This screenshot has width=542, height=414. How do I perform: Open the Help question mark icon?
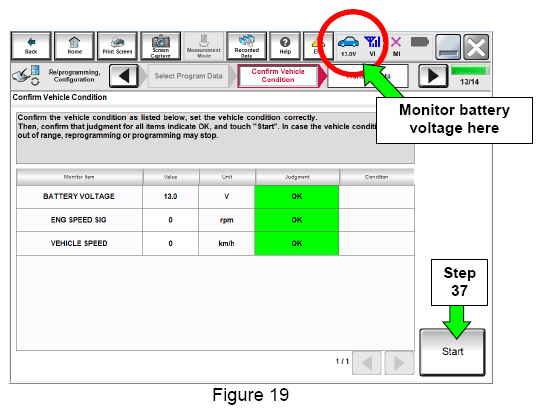click(285, 46)
